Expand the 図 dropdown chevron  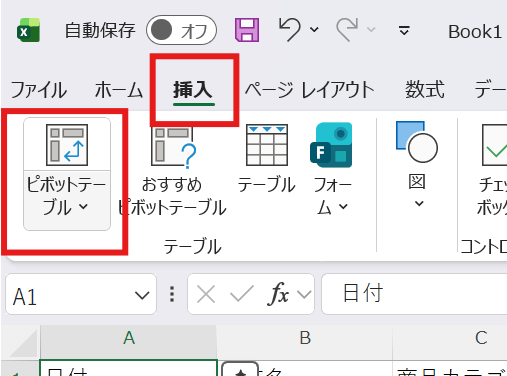[419, 203]
